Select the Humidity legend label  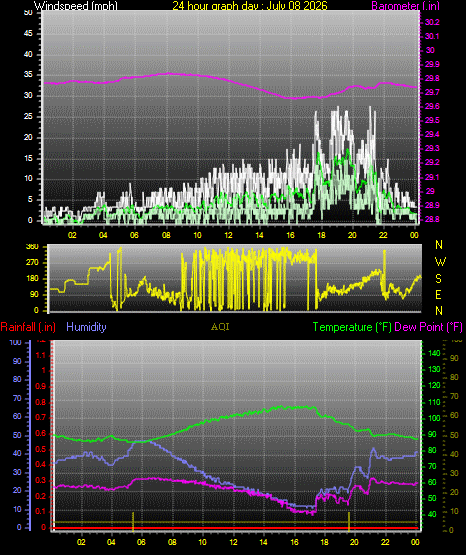click(x=86, y=327)
